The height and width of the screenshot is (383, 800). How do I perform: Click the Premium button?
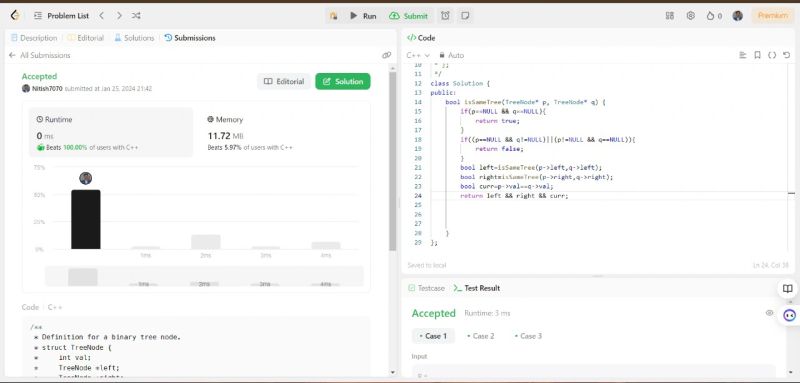point(772,16)
